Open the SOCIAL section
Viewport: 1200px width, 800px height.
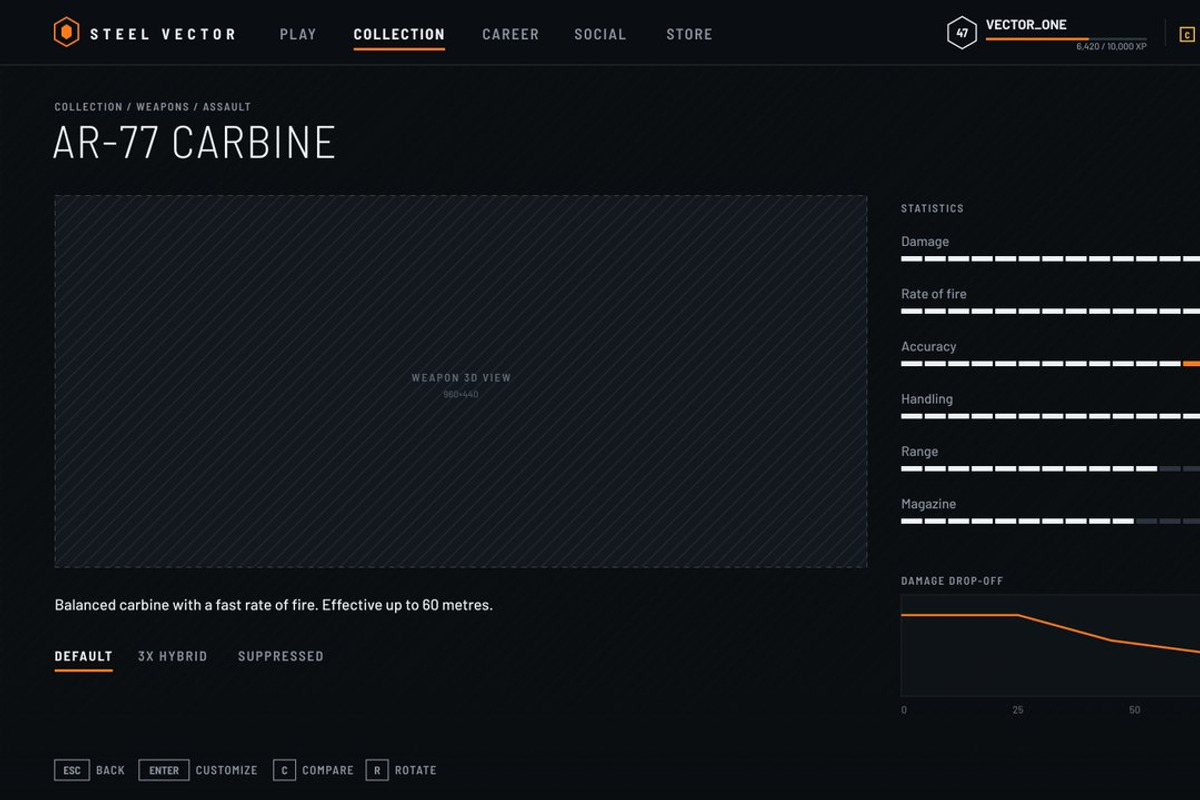[600, 34]
